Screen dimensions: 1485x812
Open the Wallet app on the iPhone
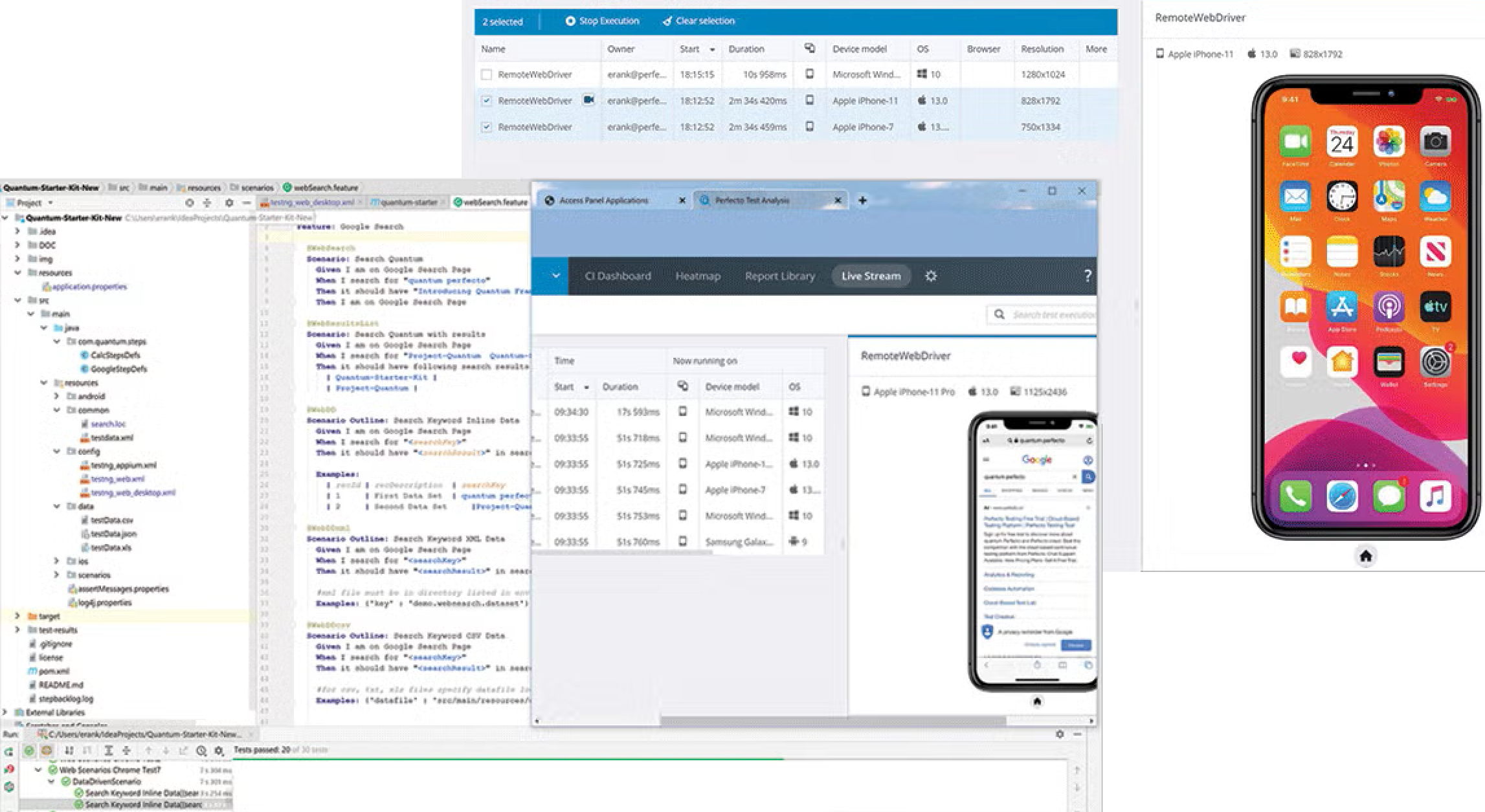coord(1389,362)
